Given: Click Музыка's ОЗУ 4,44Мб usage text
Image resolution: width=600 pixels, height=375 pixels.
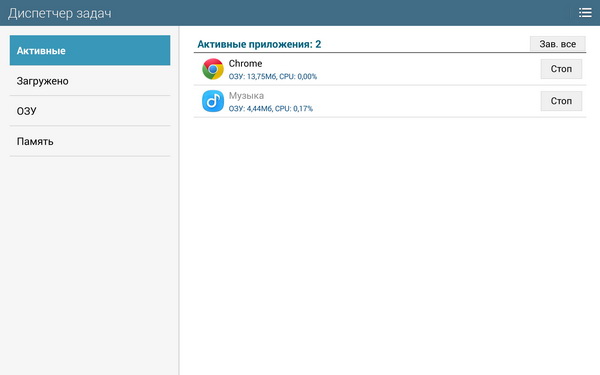Looking at the screenshot, I should click(271, 109).
